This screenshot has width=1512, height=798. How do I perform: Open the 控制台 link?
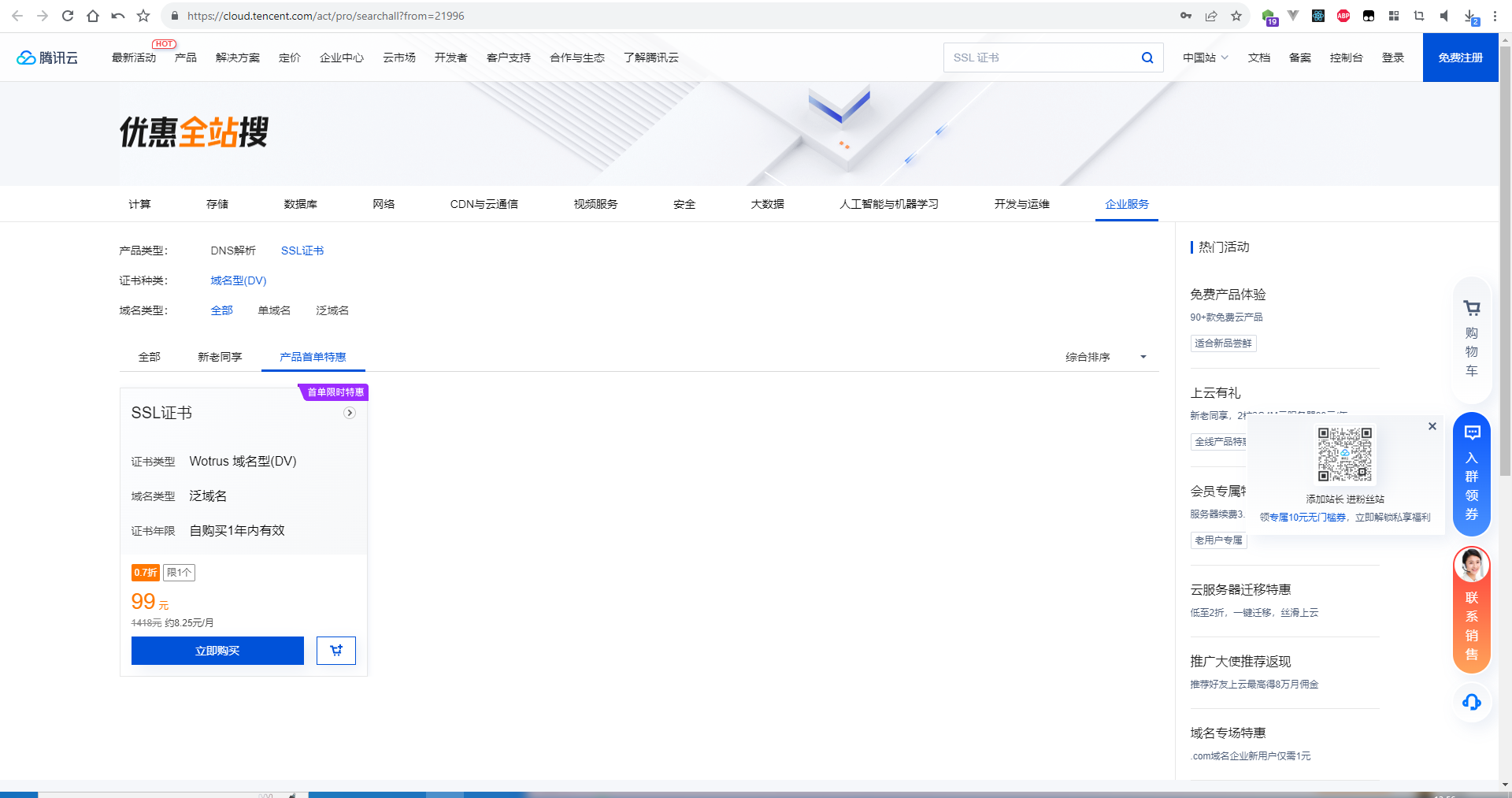1347,58
